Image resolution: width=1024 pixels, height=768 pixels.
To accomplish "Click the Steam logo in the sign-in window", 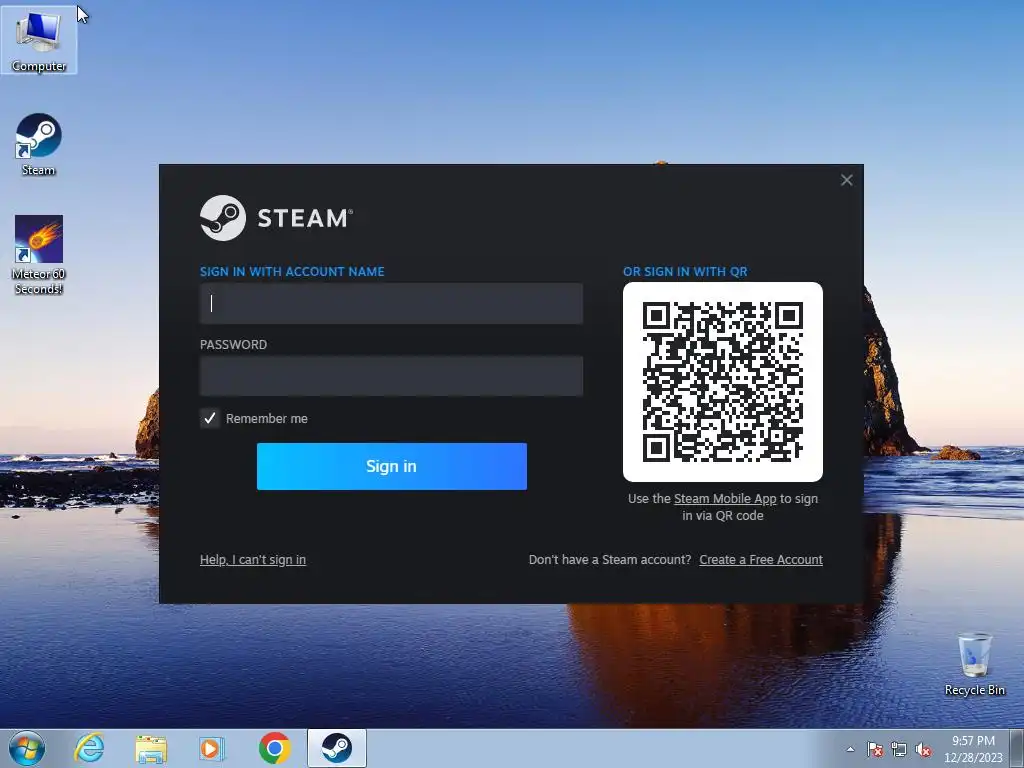I will point(276,217).
